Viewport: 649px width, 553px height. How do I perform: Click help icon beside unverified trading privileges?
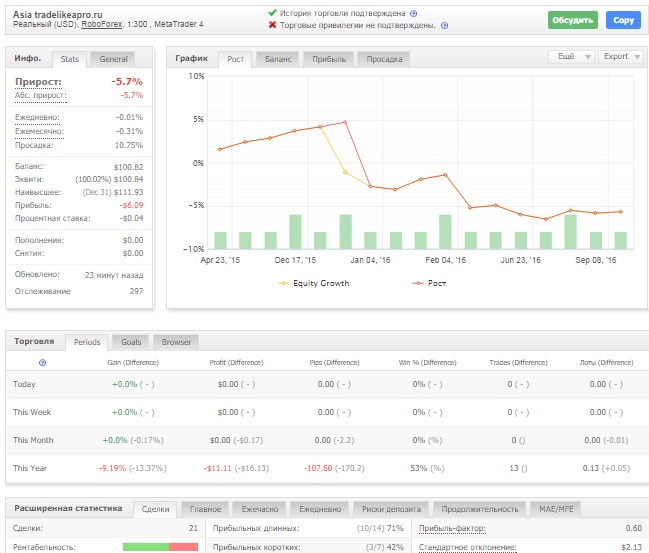444,26
